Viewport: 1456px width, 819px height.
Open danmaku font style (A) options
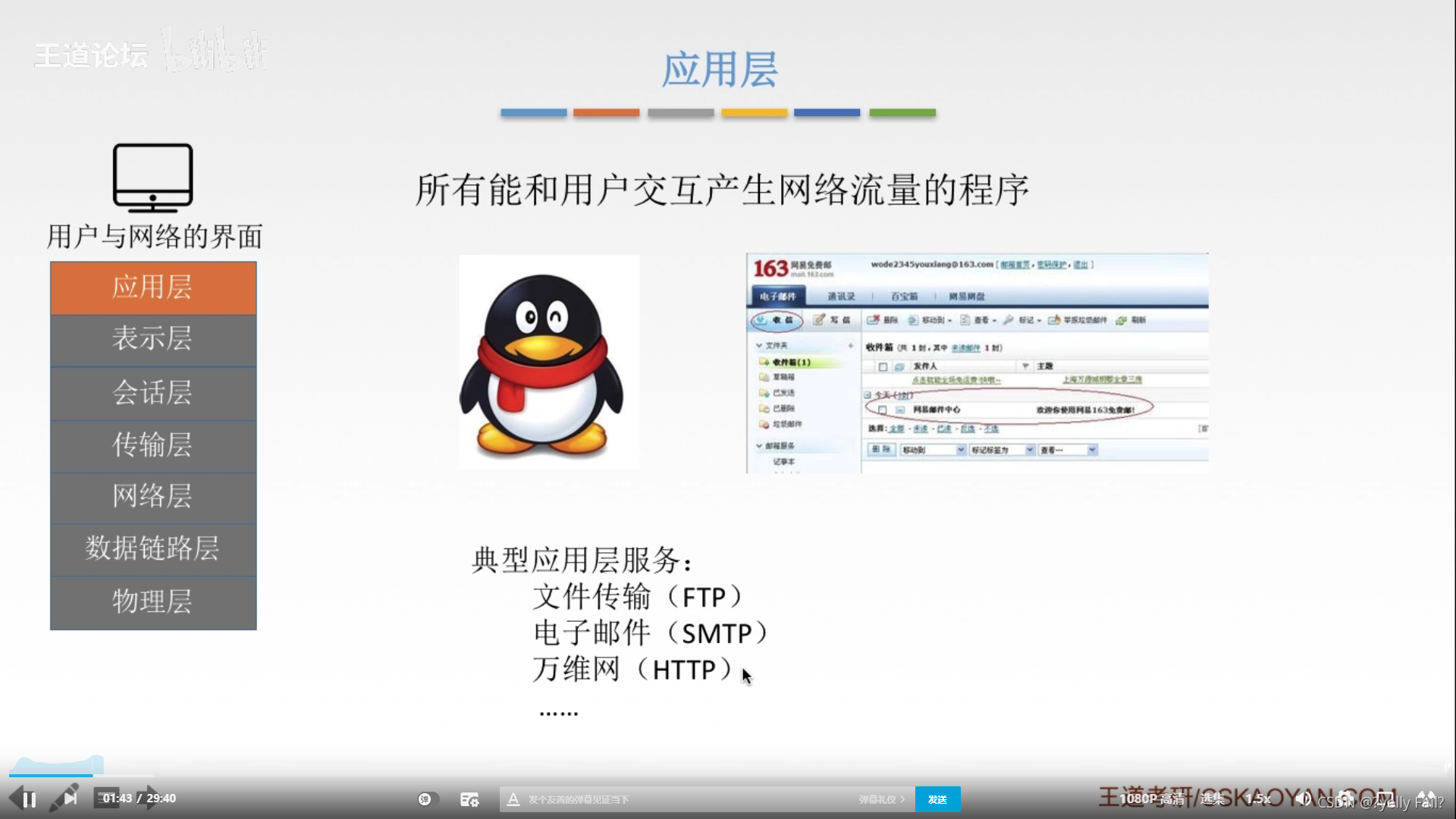tap(513, 799)
